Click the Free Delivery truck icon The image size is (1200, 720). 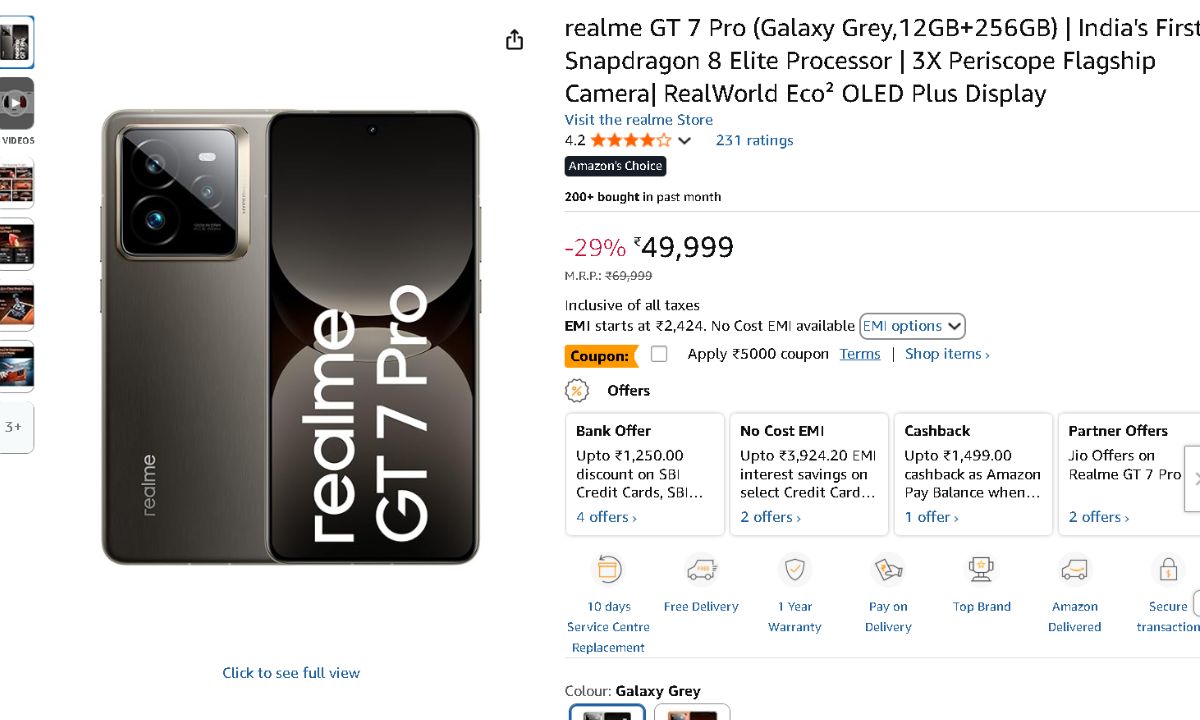(x=701, y=570)
